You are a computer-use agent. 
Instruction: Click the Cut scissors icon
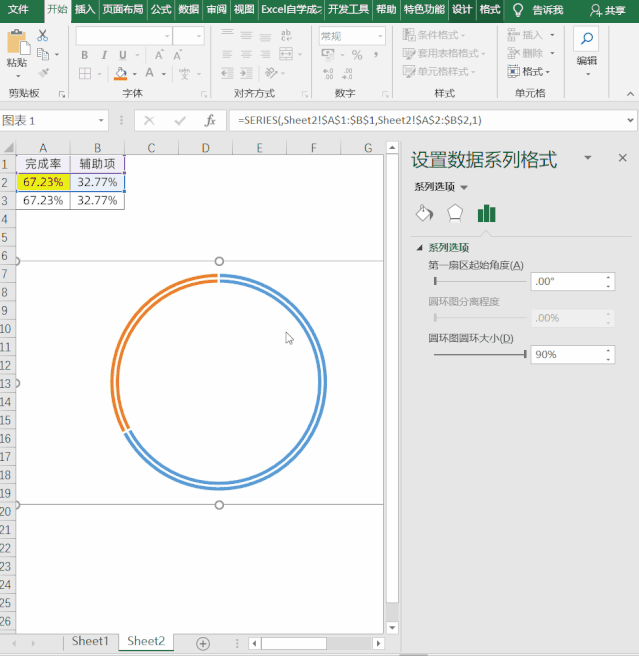tap(43, 36)
